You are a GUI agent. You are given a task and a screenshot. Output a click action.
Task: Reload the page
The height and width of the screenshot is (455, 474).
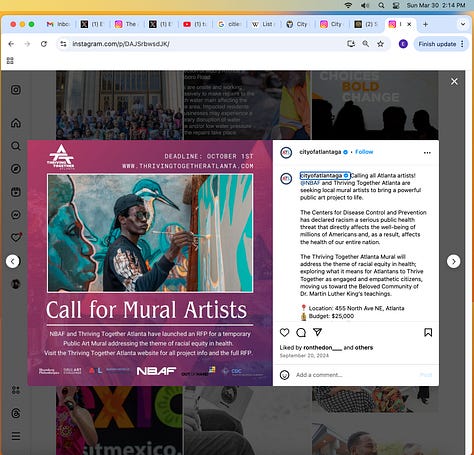point(44,44)
